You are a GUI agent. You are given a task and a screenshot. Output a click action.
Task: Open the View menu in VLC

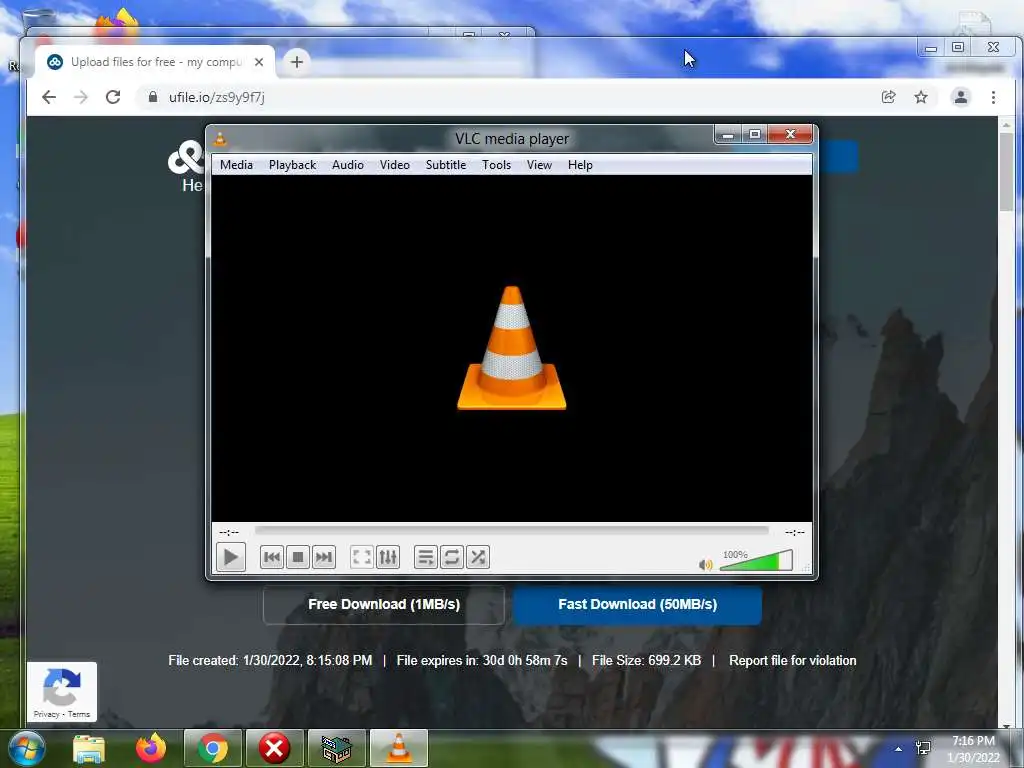(539, 165)
